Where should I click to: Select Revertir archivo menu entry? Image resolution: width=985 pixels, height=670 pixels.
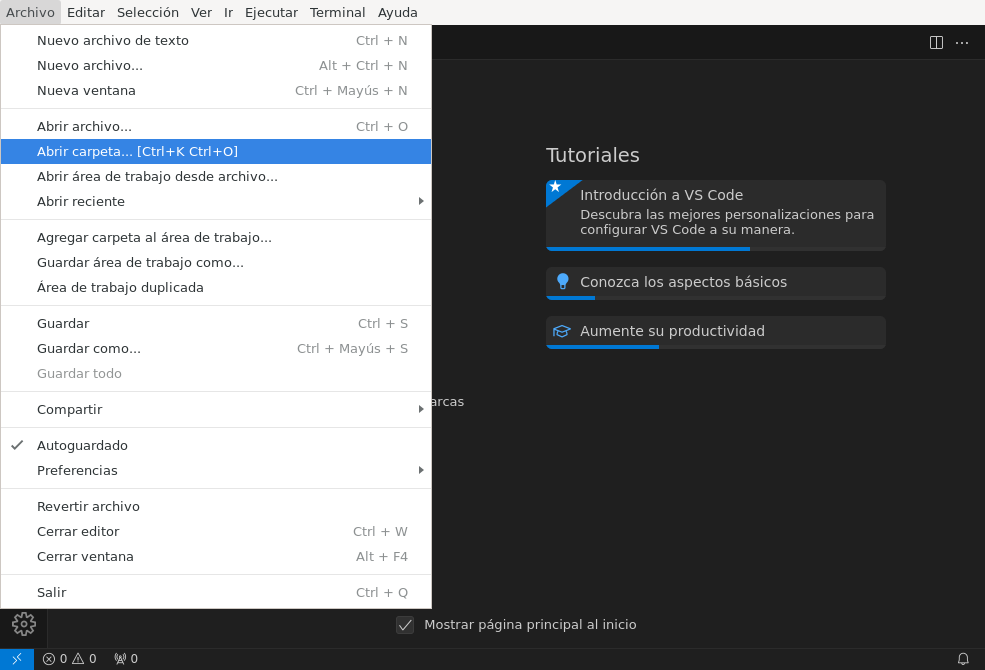click(x=216, y=506)
